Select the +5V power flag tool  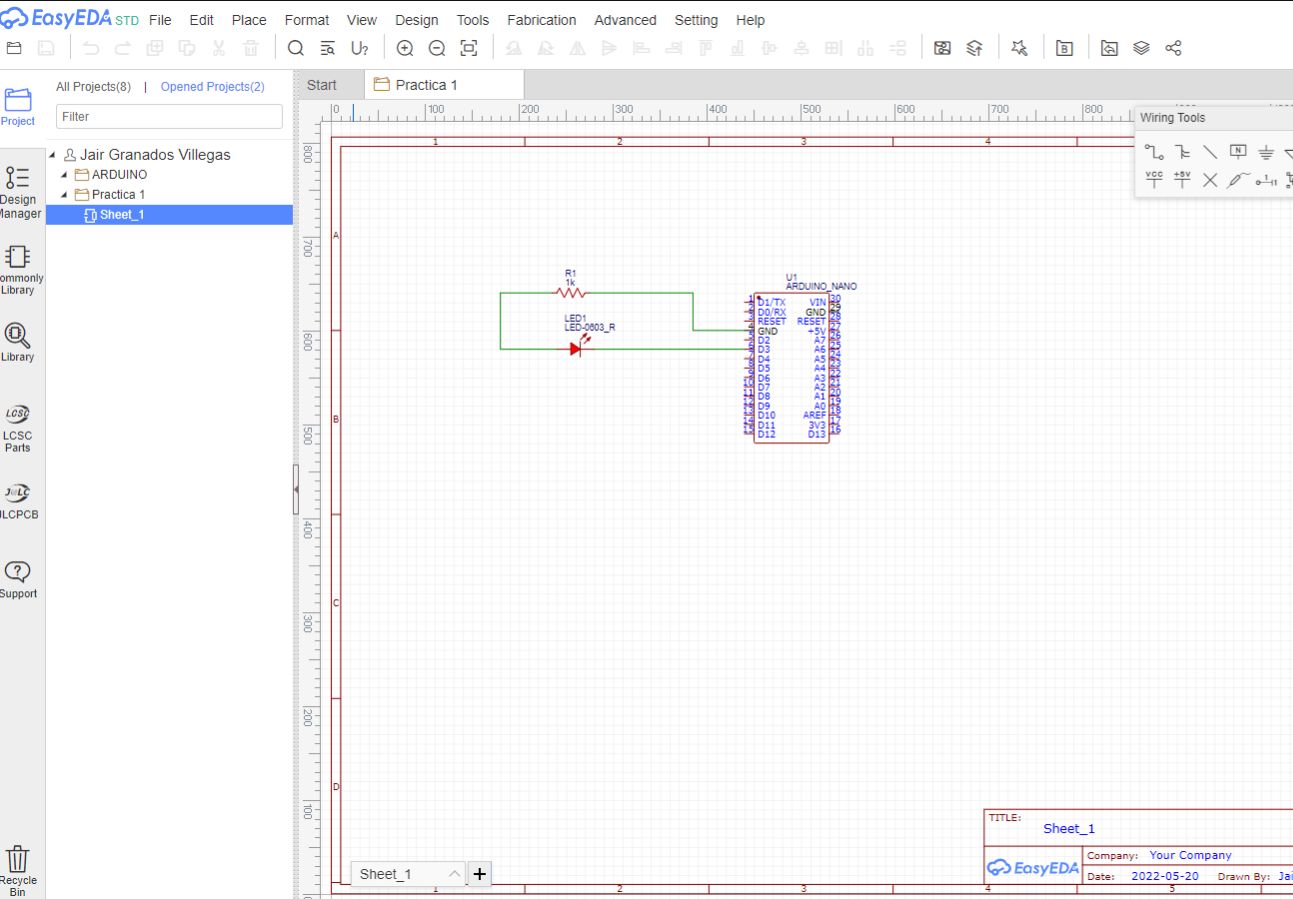1182,179
